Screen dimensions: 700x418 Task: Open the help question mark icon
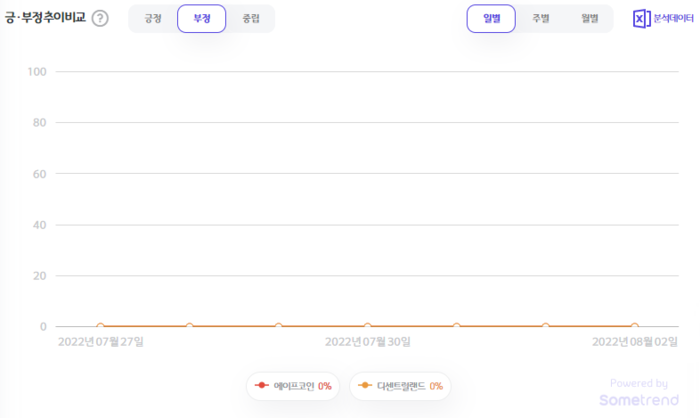pos(100,18)
